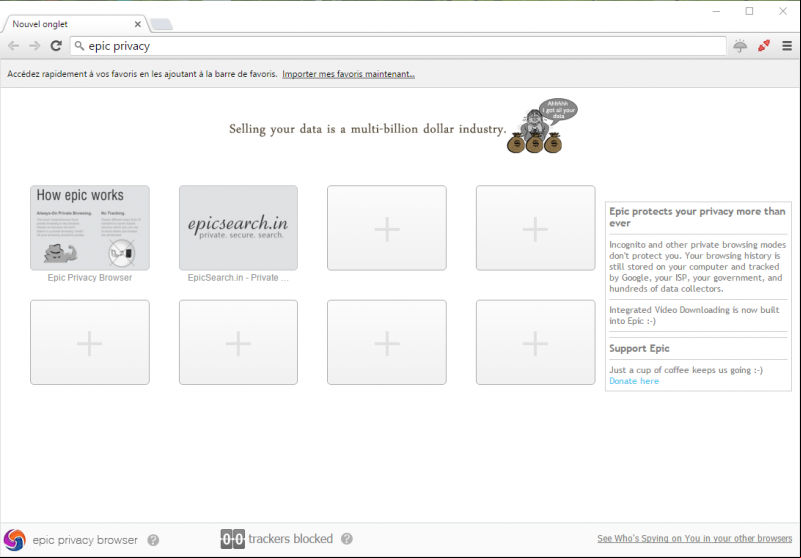801x558 pixels.
Task: Click third empty plus tile in top row
Action: pyautogui.click(x=387, y=228)
